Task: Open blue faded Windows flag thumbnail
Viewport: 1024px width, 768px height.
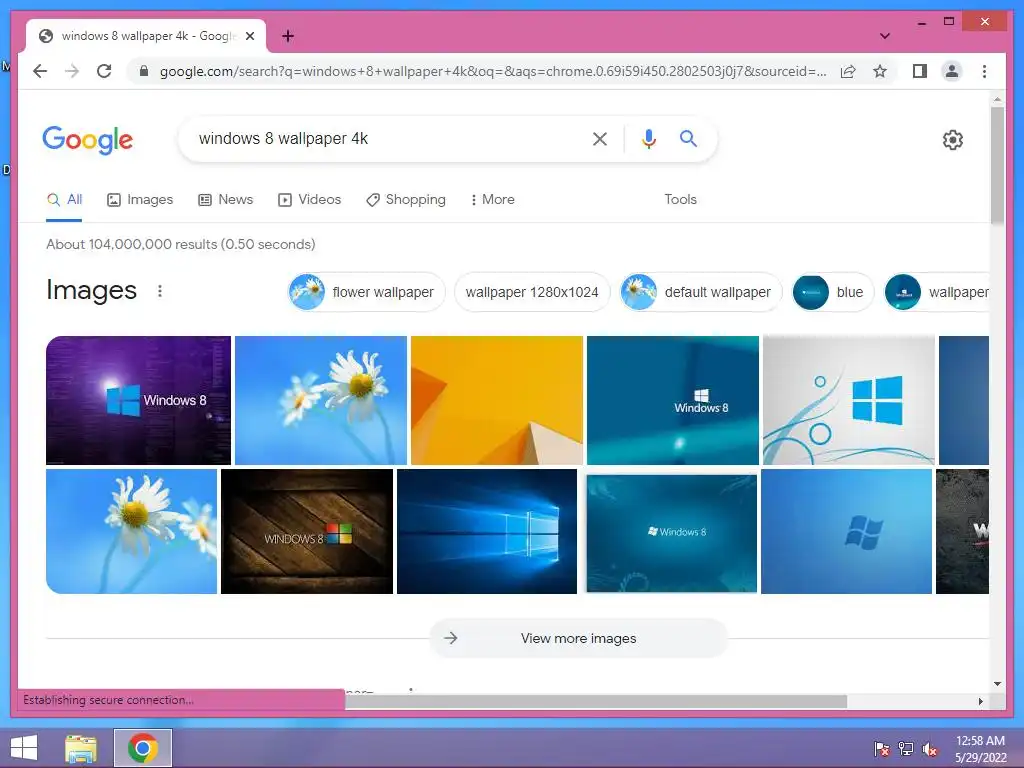Action: coord(846,532)
